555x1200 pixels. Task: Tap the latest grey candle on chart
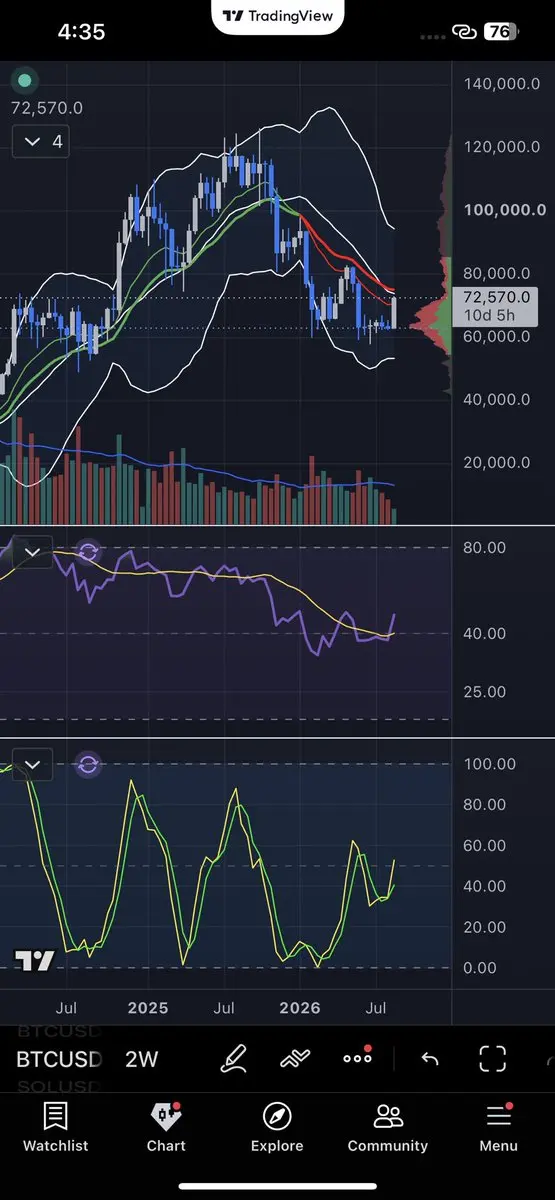click(x=396, y=311)
